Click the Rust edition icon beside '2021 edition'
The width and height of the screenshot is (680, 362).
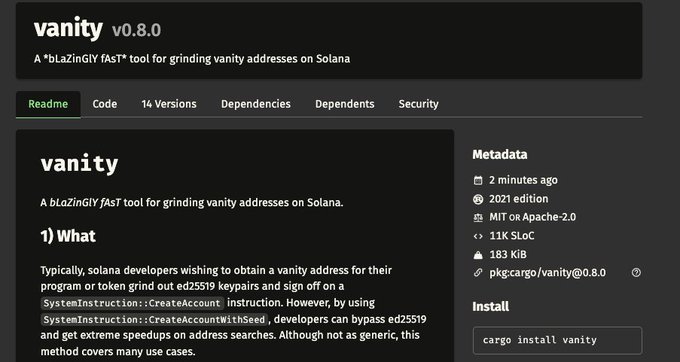pyautogui.click(x=478, y=199)
